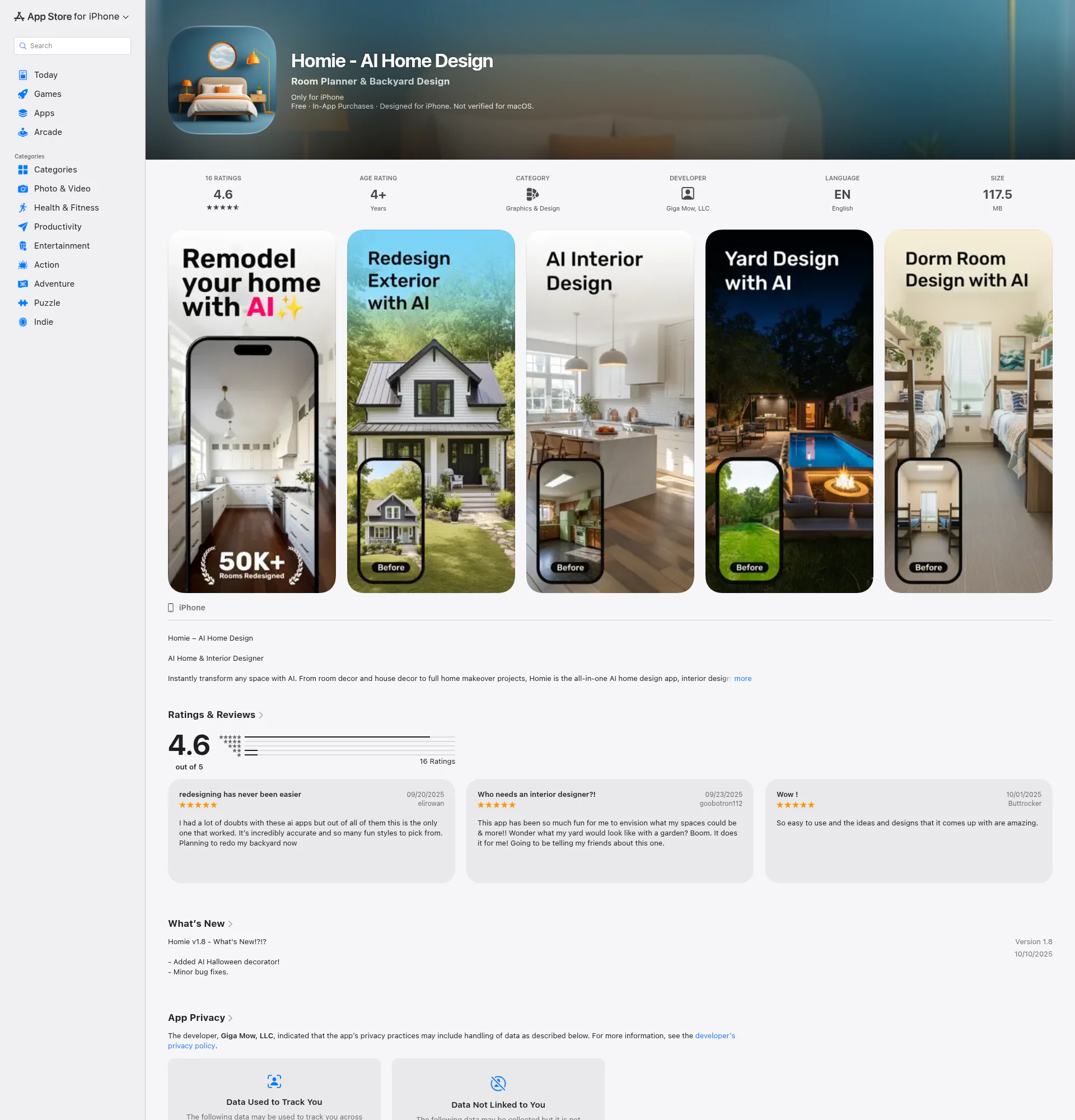
Task: Click the '117.5' size value
Action: (997, 194)
